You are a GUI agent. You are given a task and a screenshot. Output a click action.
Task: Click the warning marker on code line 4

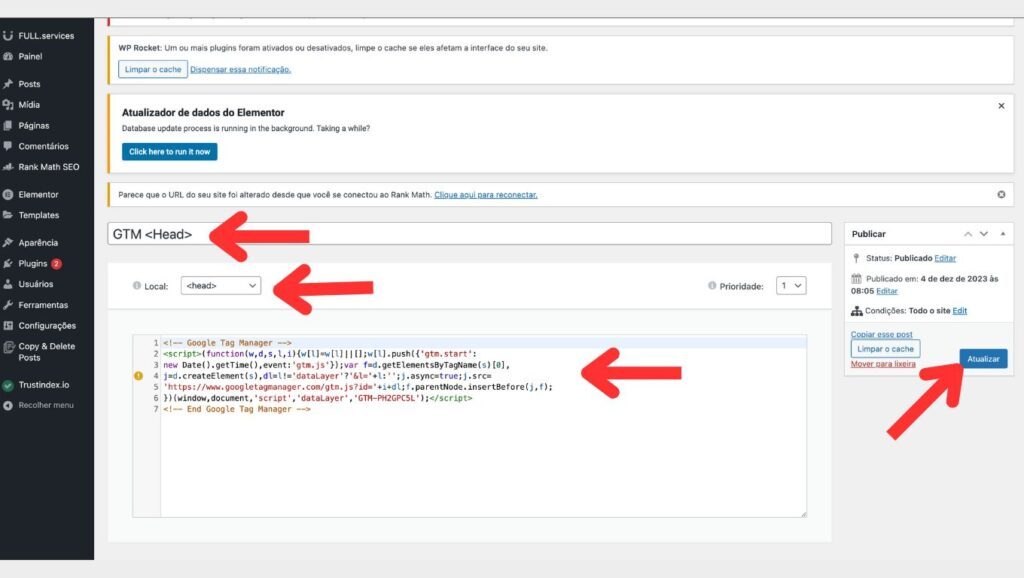(138, 376)
